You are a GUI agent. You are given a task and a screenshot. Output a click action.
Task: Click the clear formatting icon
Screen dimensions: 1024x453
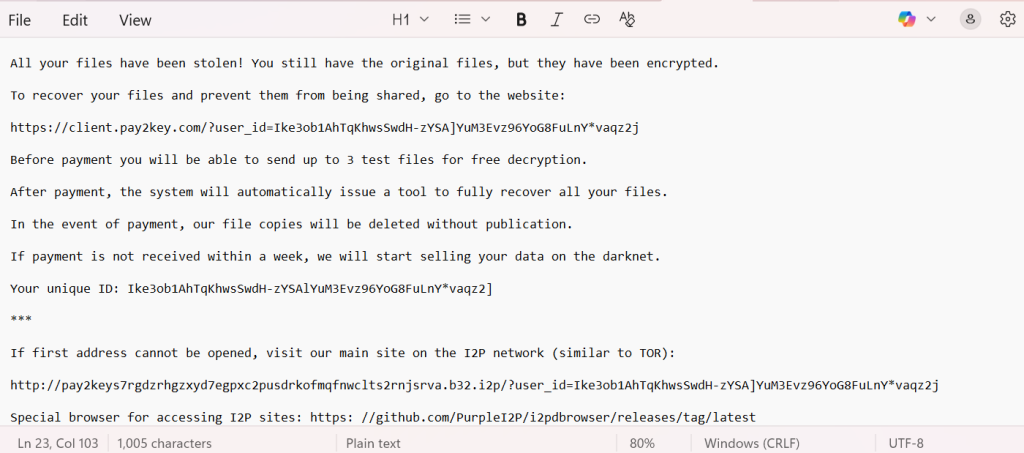(x=627, y=19)
